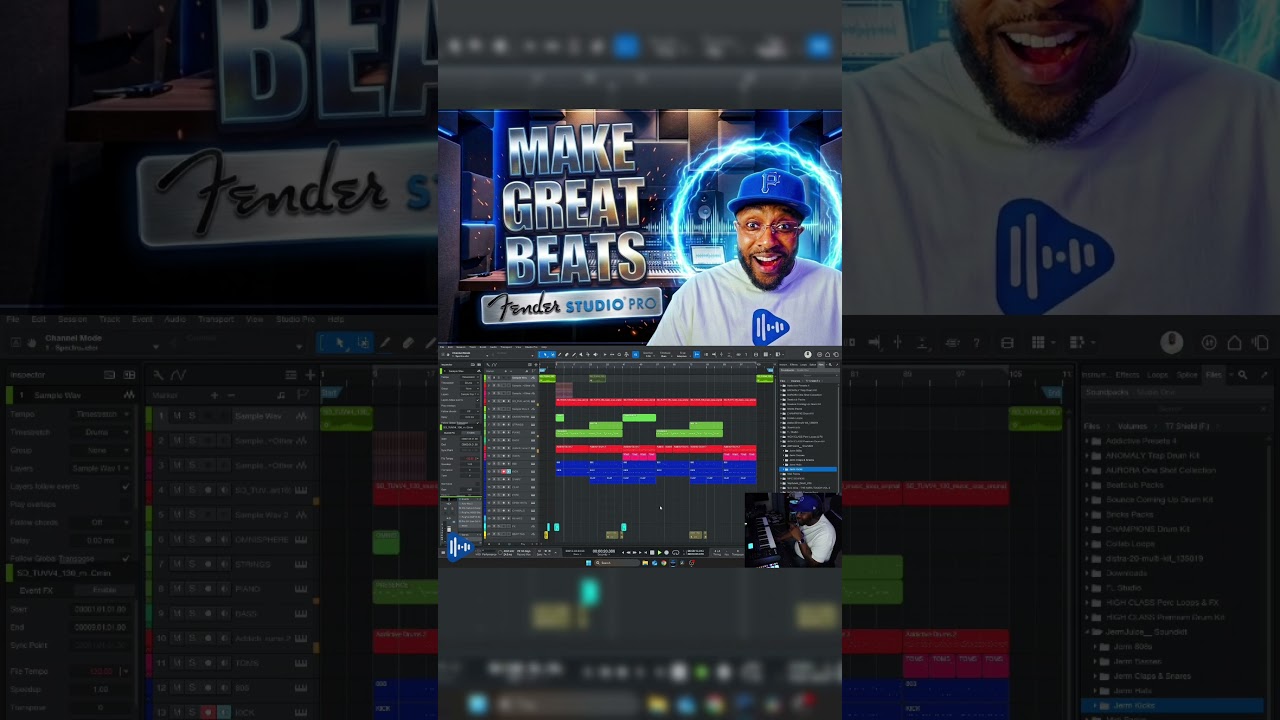The width and height of the screenshot is (1280, 720).
Task: Add a track with the backdrop track-header plus
Action: point(310,375)
